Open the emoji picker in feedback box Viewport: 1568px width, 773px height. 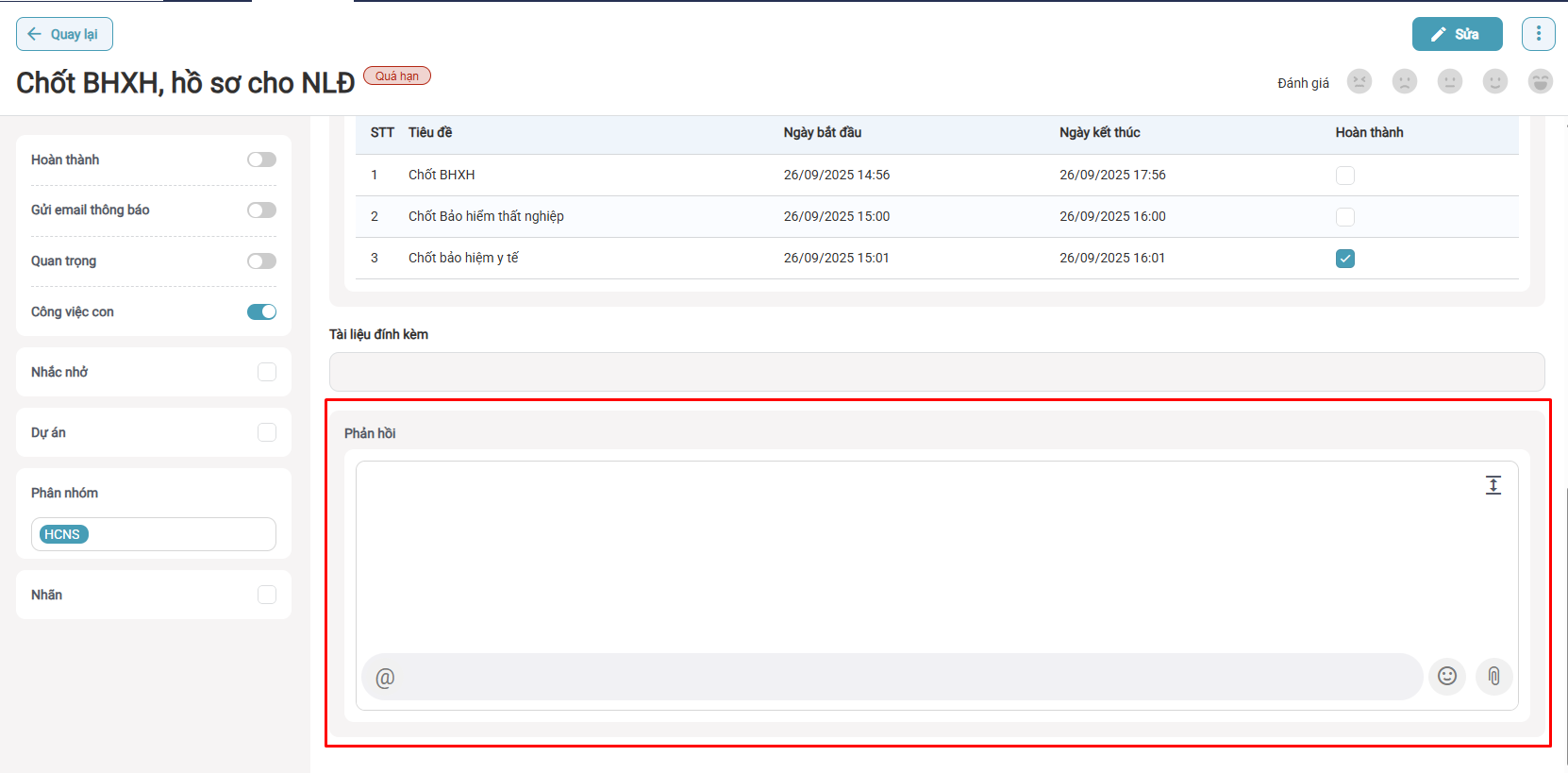[1446, 676]
